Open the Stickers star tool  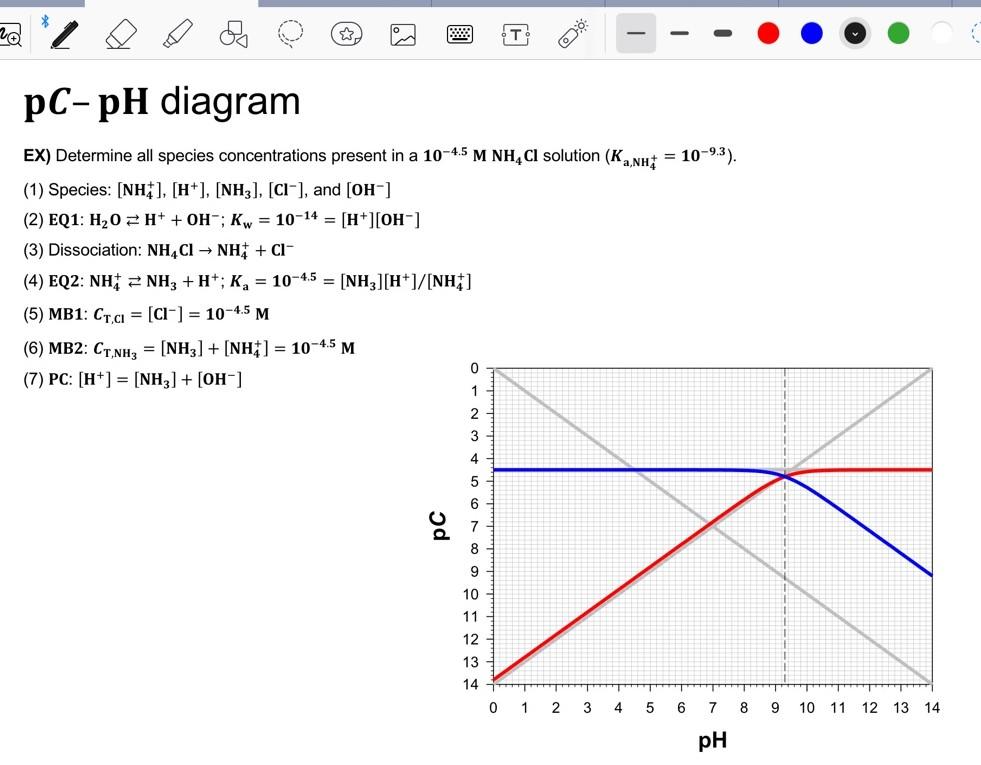[347, 34]
